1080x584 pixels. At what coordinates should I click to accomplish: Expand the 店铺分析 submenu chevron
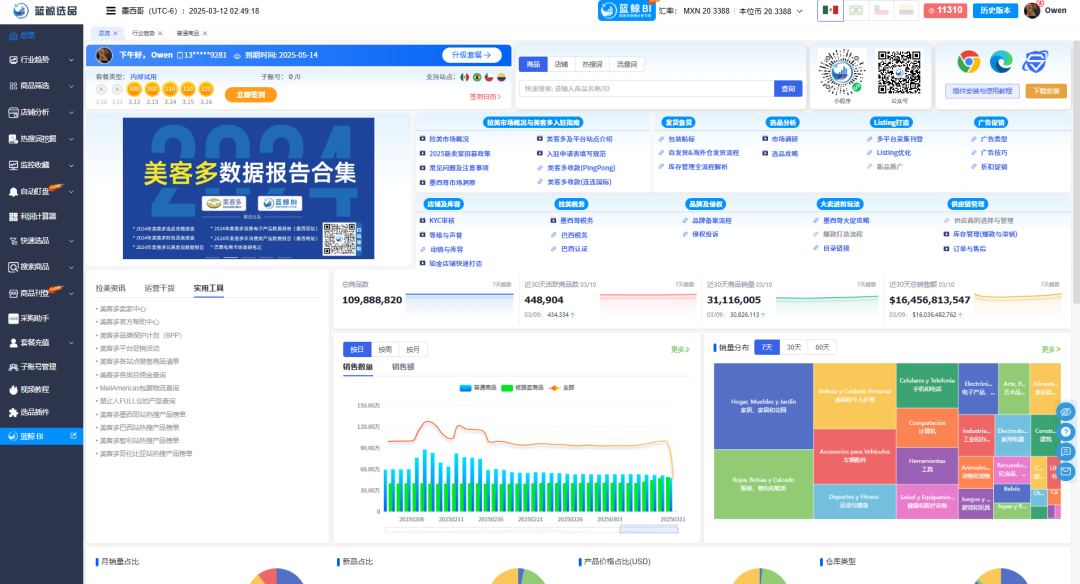(71, 112)
